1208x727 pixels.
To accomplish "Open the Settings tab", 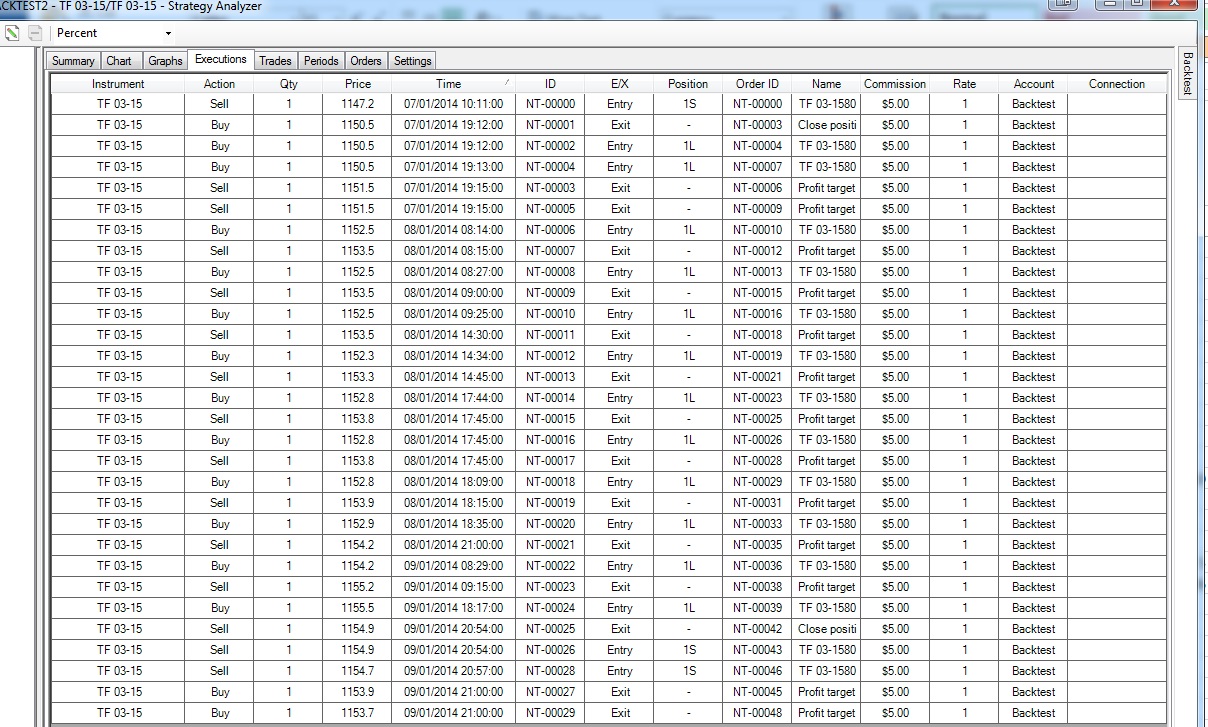I will pyautogui.click(x=412, y=61).
